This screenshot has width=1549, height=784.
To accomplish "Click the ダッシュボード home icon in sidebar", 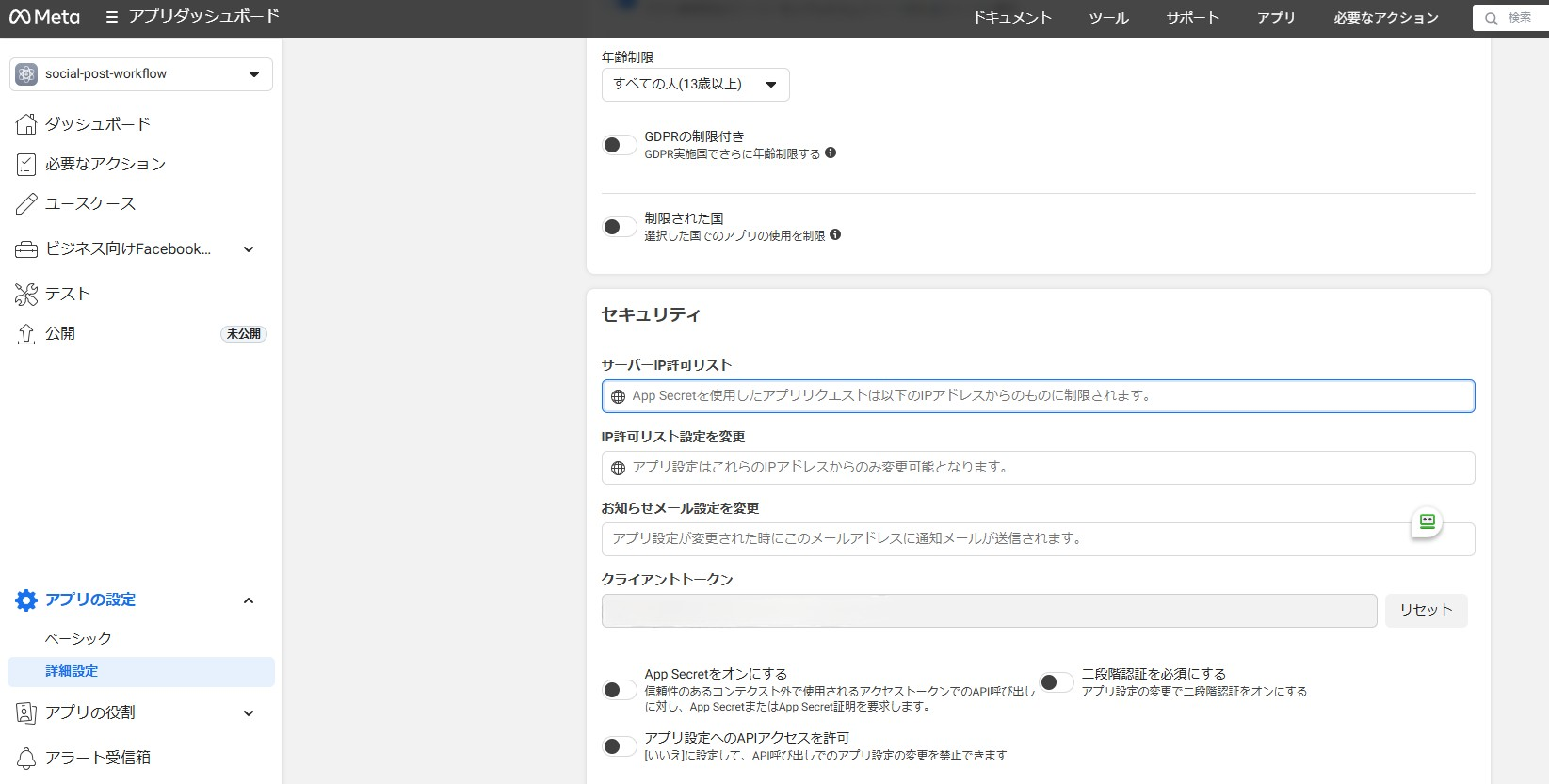I will [26, 124].
